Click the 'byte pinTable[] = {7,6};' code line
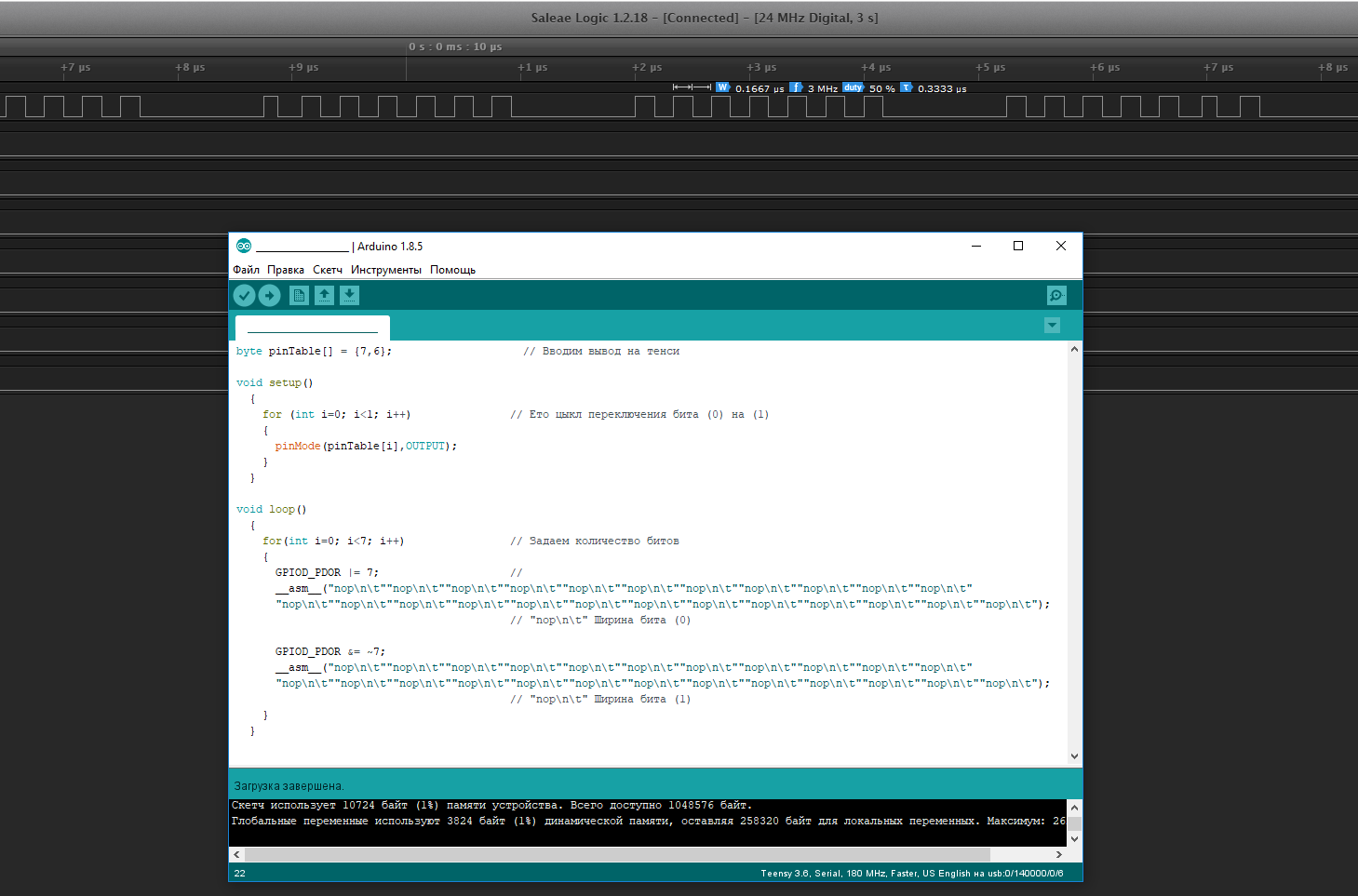 click(314, 352)
